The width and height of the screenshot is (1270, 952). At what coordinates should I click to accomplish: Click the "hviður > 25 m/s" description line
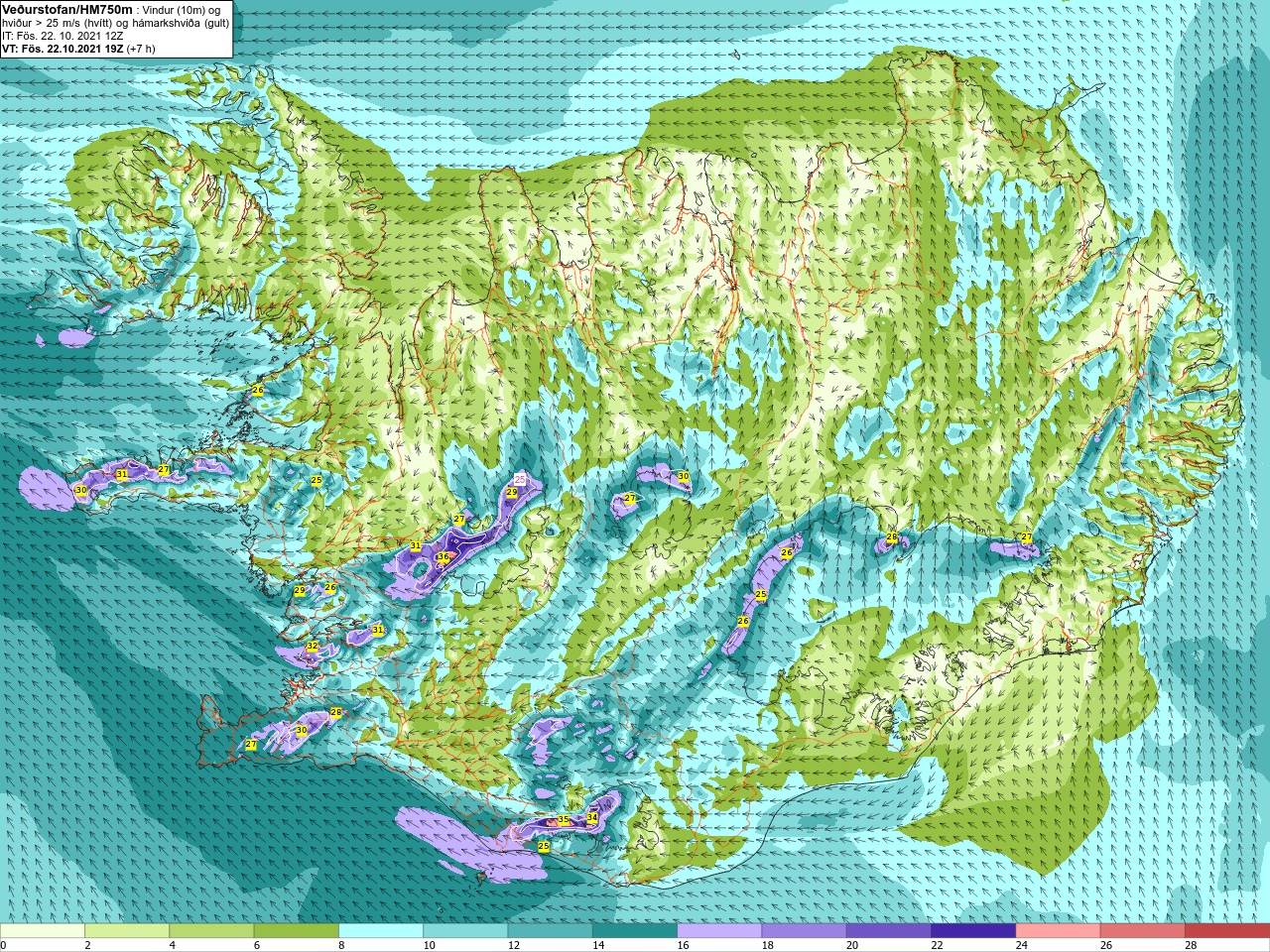(115, 23)
